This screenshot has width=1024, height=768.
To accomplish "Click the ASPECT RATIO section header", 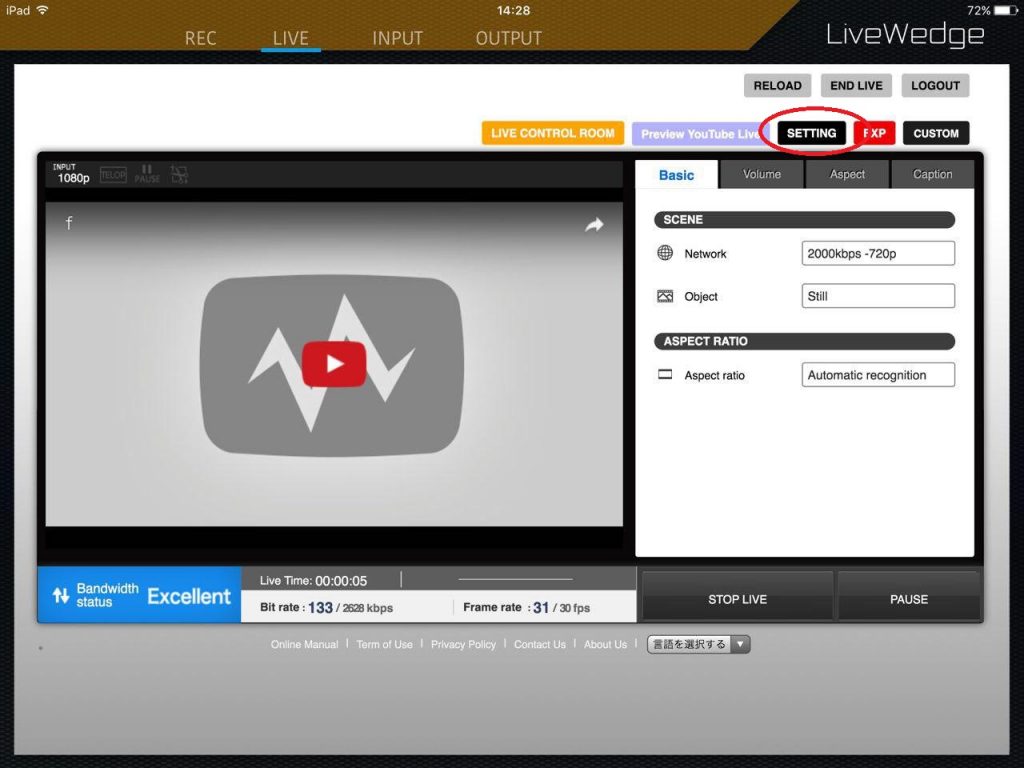I will coord(805,341).
